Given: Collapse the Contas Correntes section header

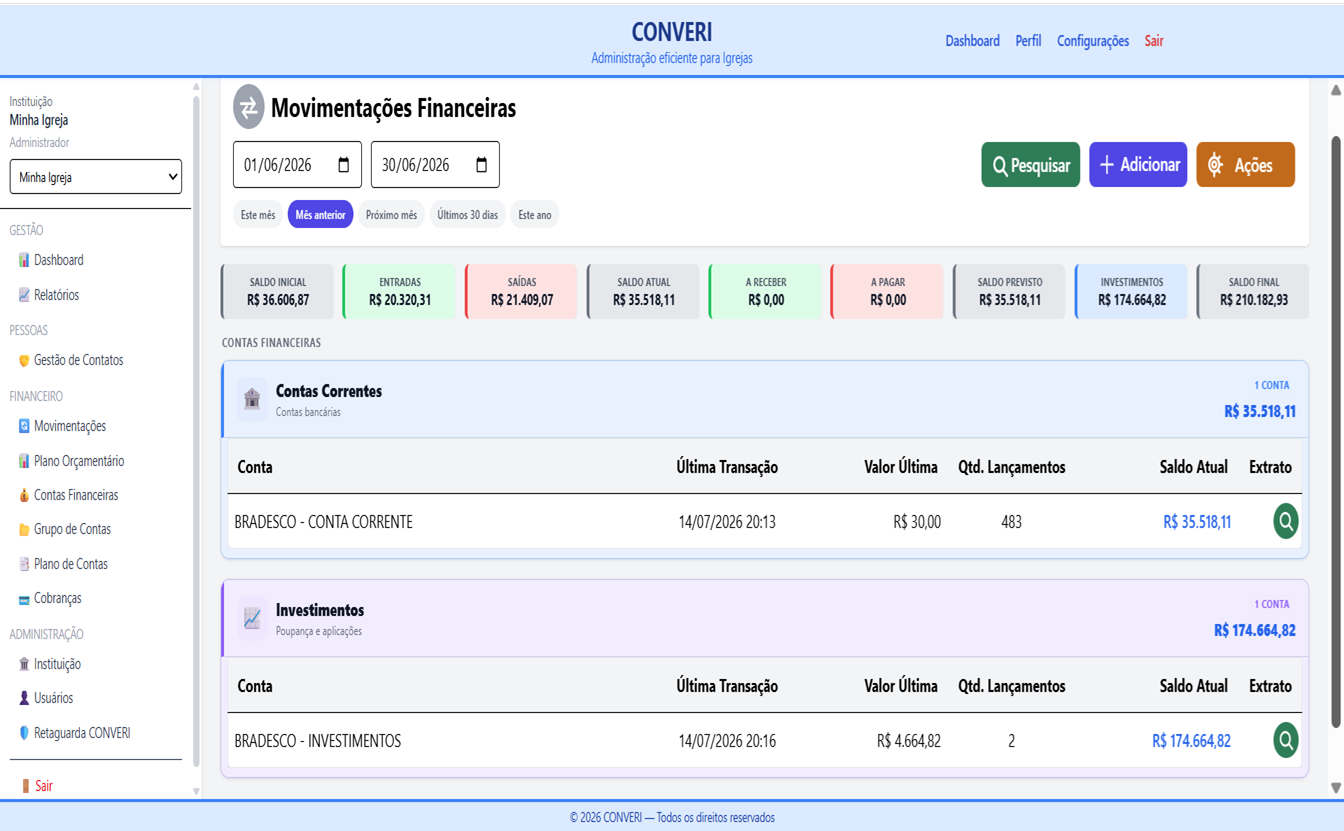Looking at the screenshot, I should click(765, 399).
